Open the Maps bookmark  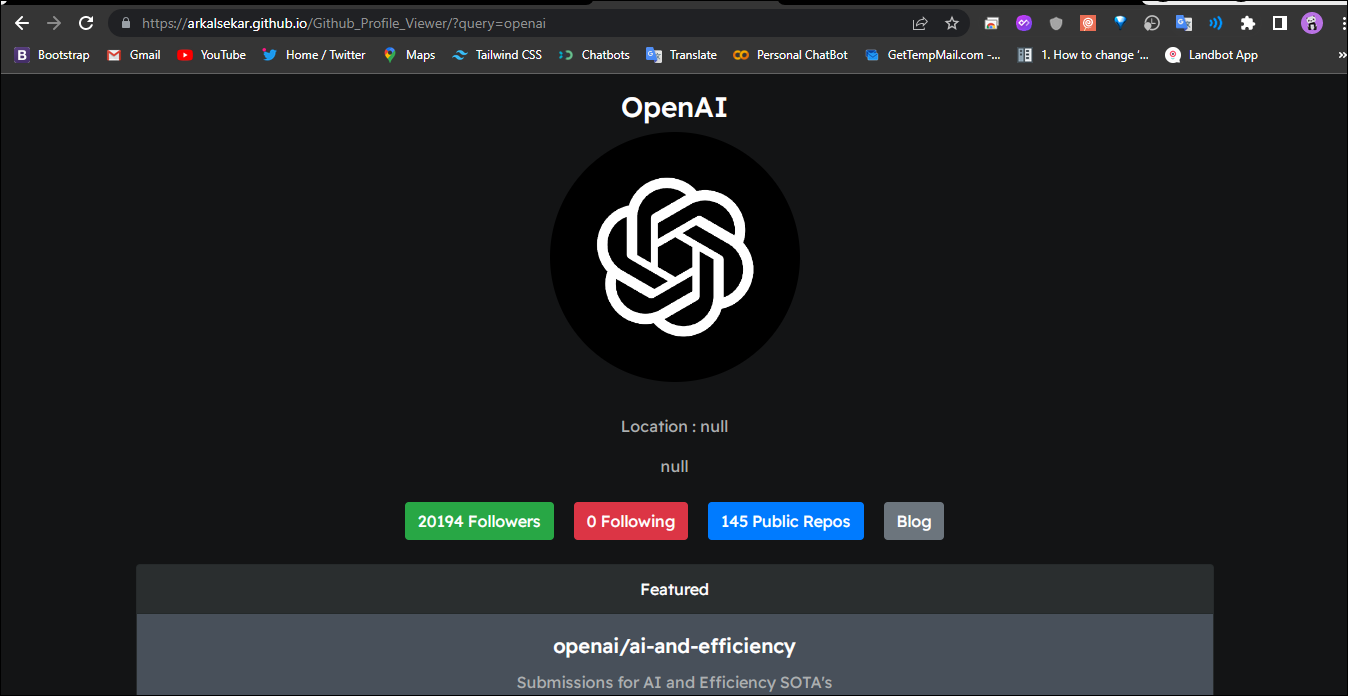click(x=409, y=55)
